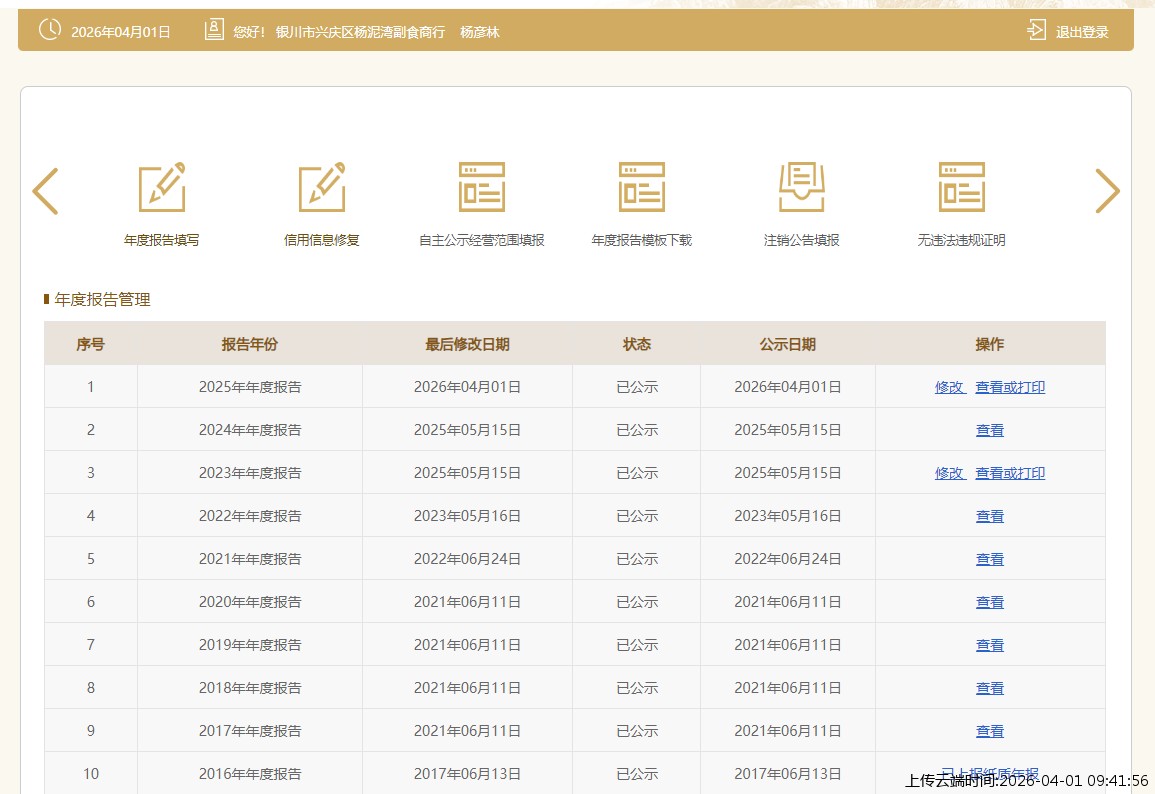Click the 2021年年度报告 row cell
Image resolution: width=1155 pixels, height=794 pixels.
point(250,559)
